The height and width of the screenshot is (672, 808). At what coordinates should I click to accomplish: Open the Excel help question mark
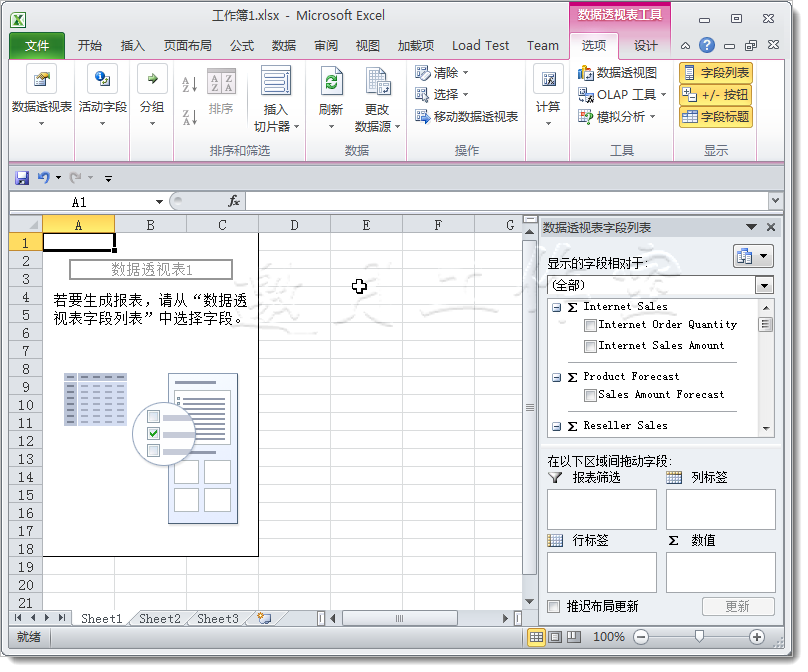tap(707, 45)
